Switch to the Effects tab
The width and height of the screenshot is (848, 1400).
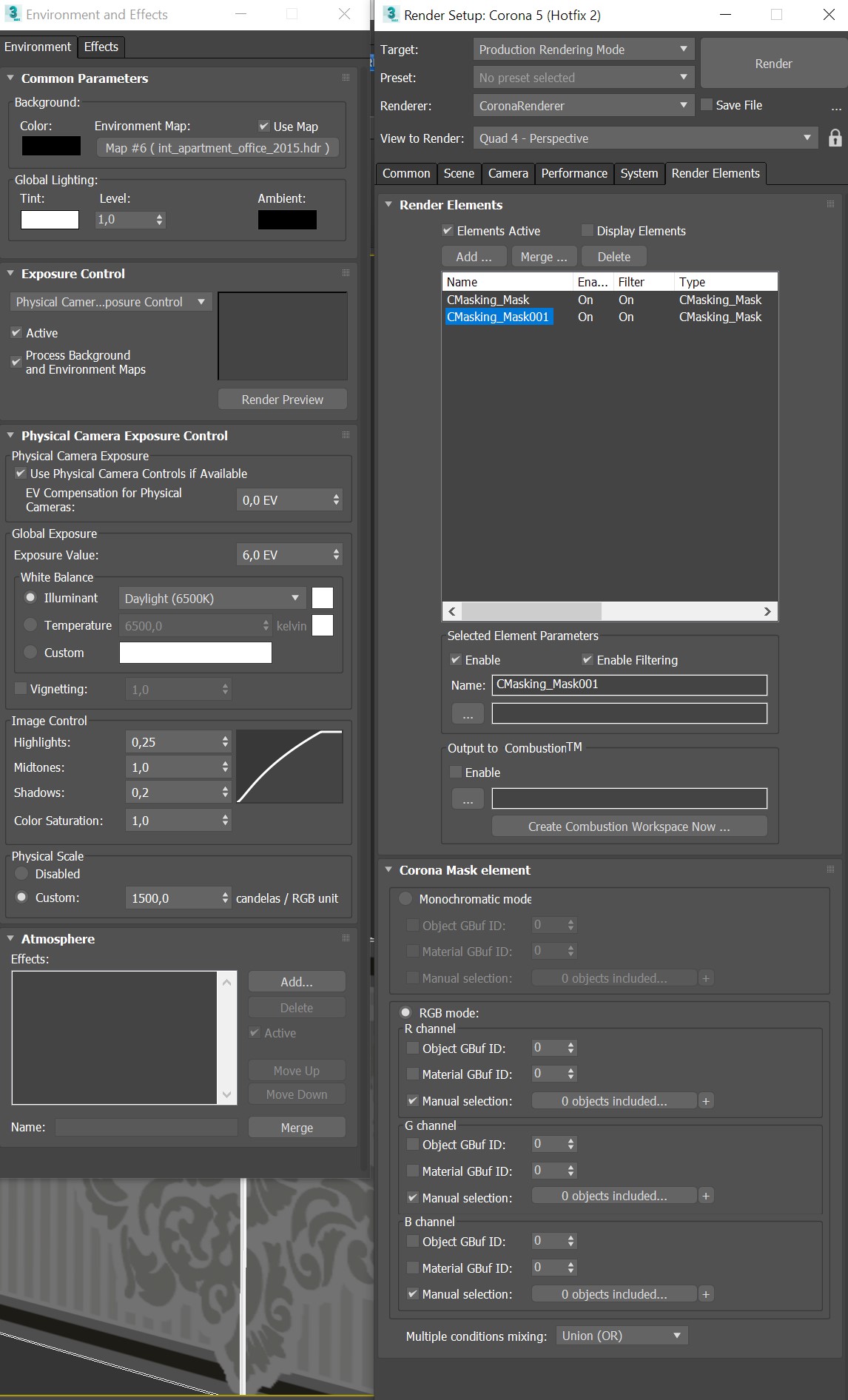(x=101, y=47)
